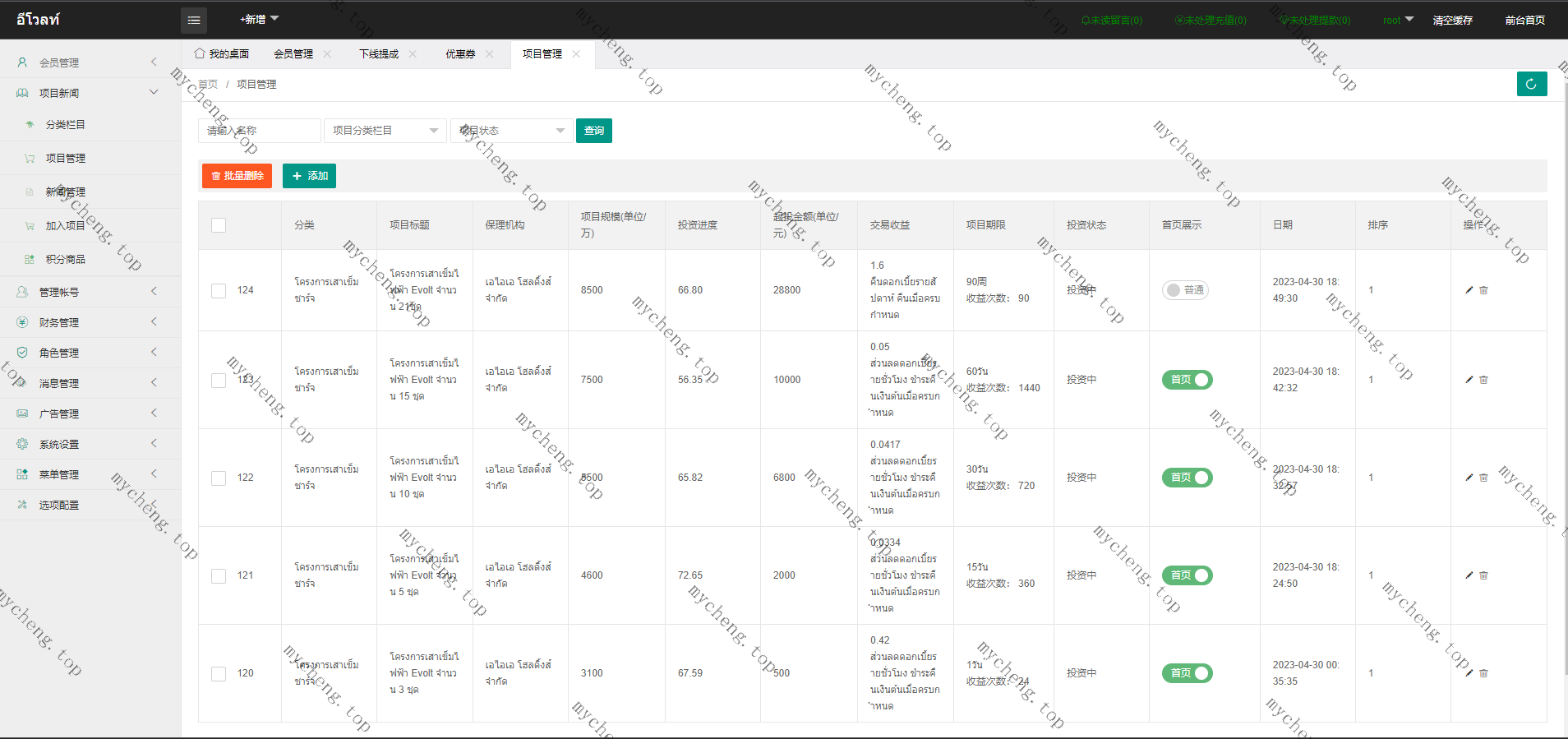Open the 项目状态 dropdown
The width and height of the screenshot is (1568, 739).
[512, 131]
